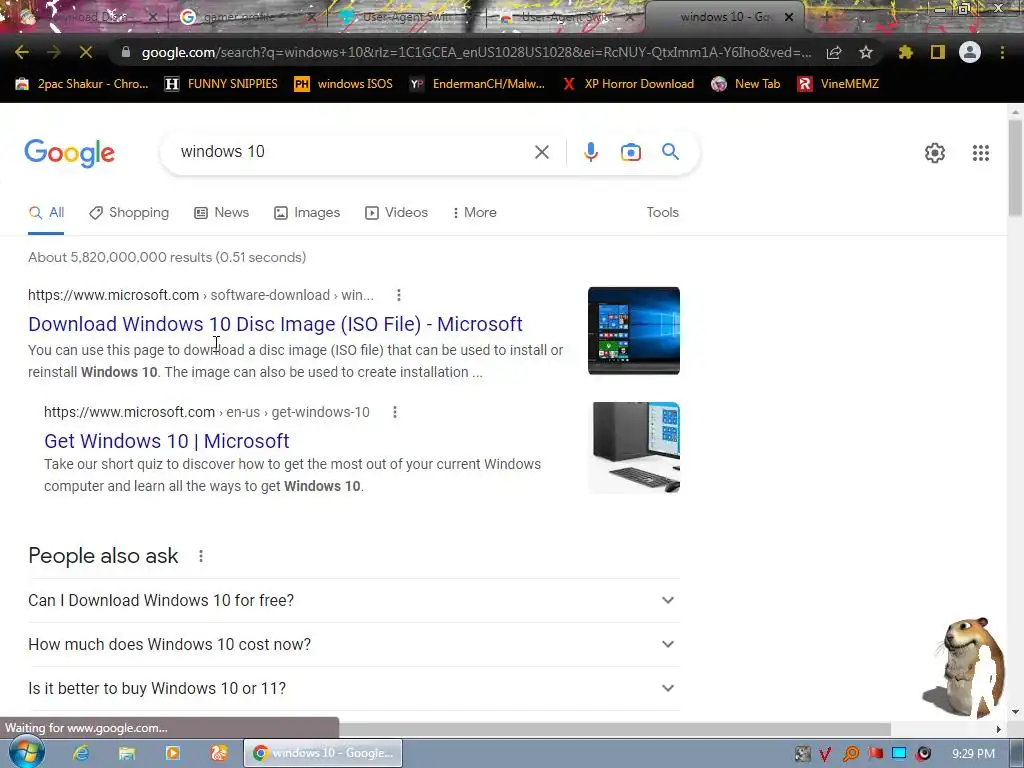Open the Tools search options
The image size is (1024, 768).
coord(662,212)
